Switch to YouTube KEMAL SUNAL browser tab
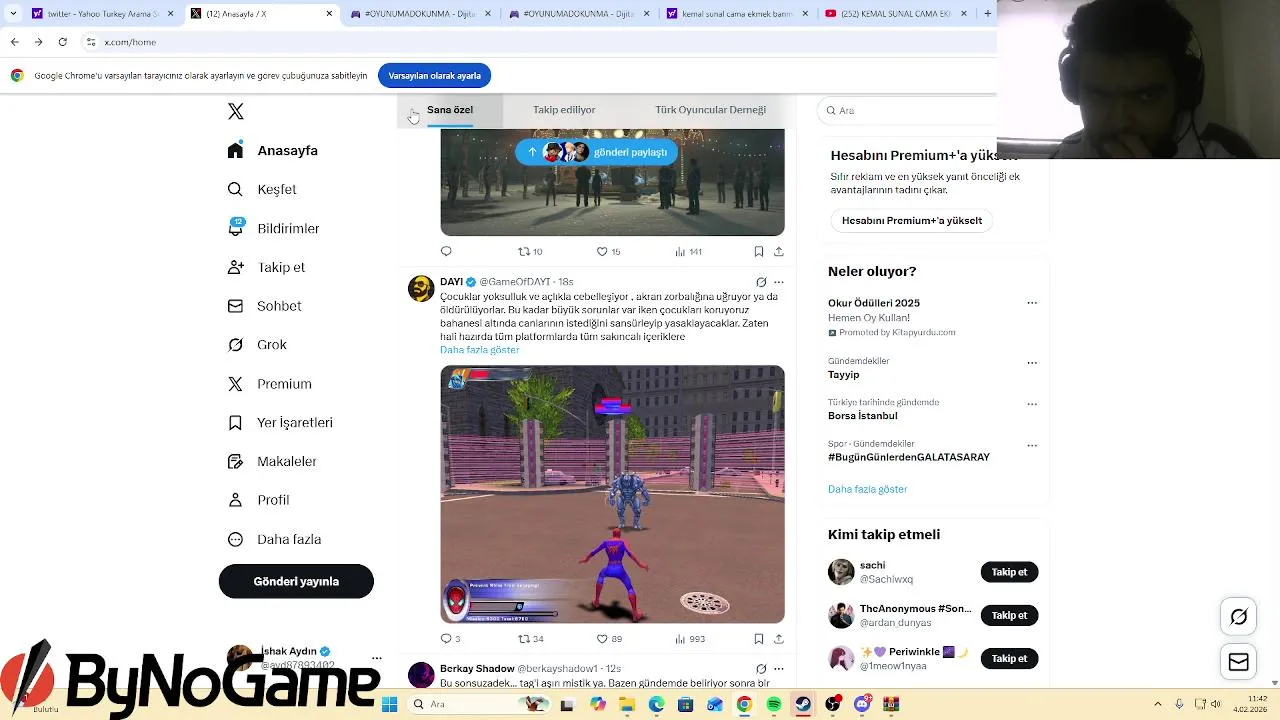Viewport: 1280px width, 720px height. click(896, 14)
